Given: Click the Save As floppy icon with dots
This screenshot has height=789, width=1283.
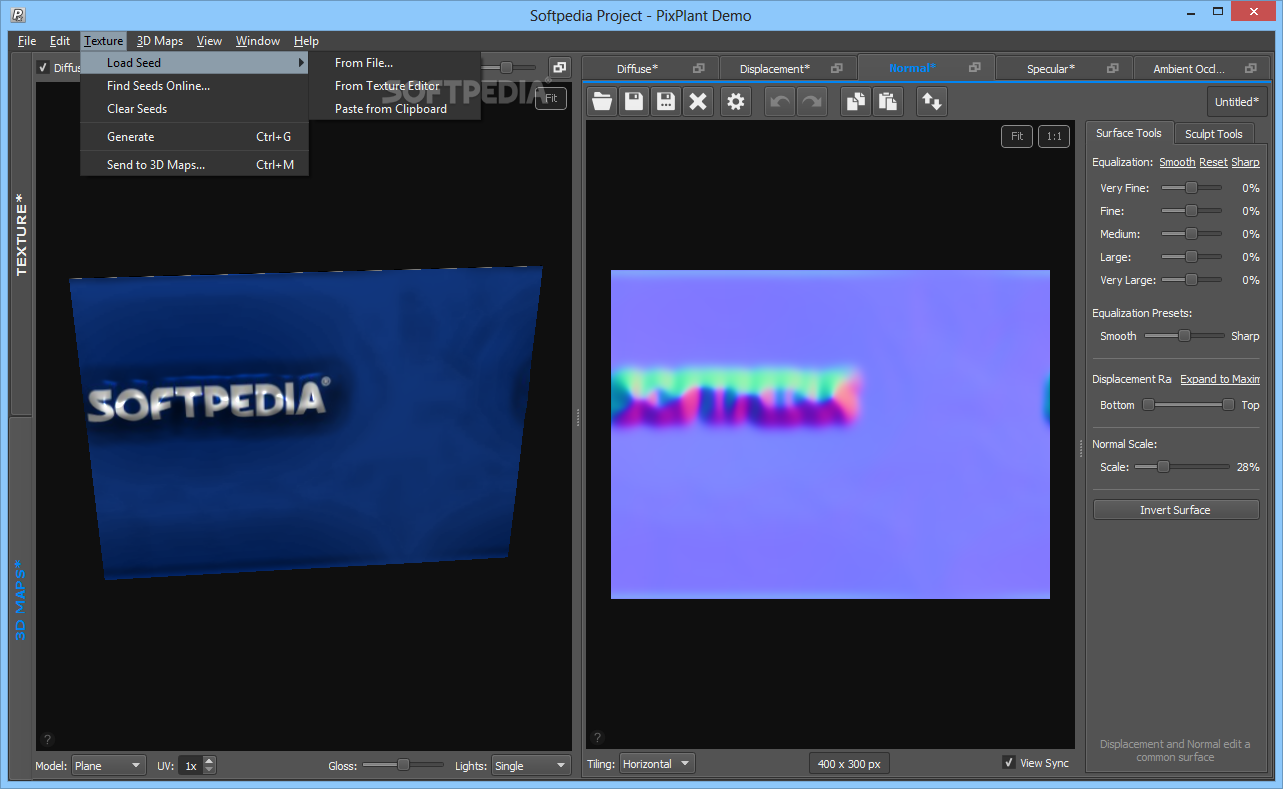Looking at the screenshot, I should (666, 101).
